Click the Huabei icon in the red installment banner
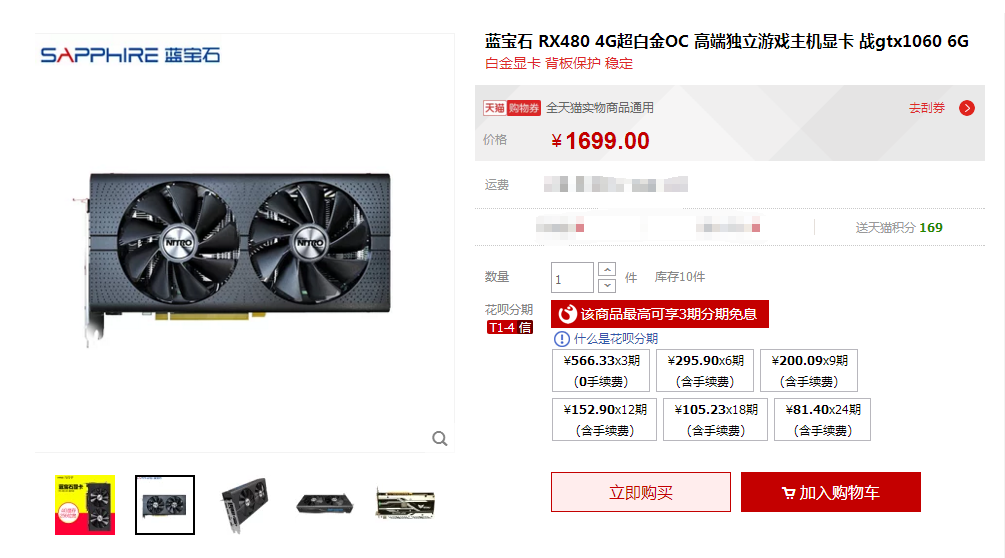 click(x=567, y=314)
